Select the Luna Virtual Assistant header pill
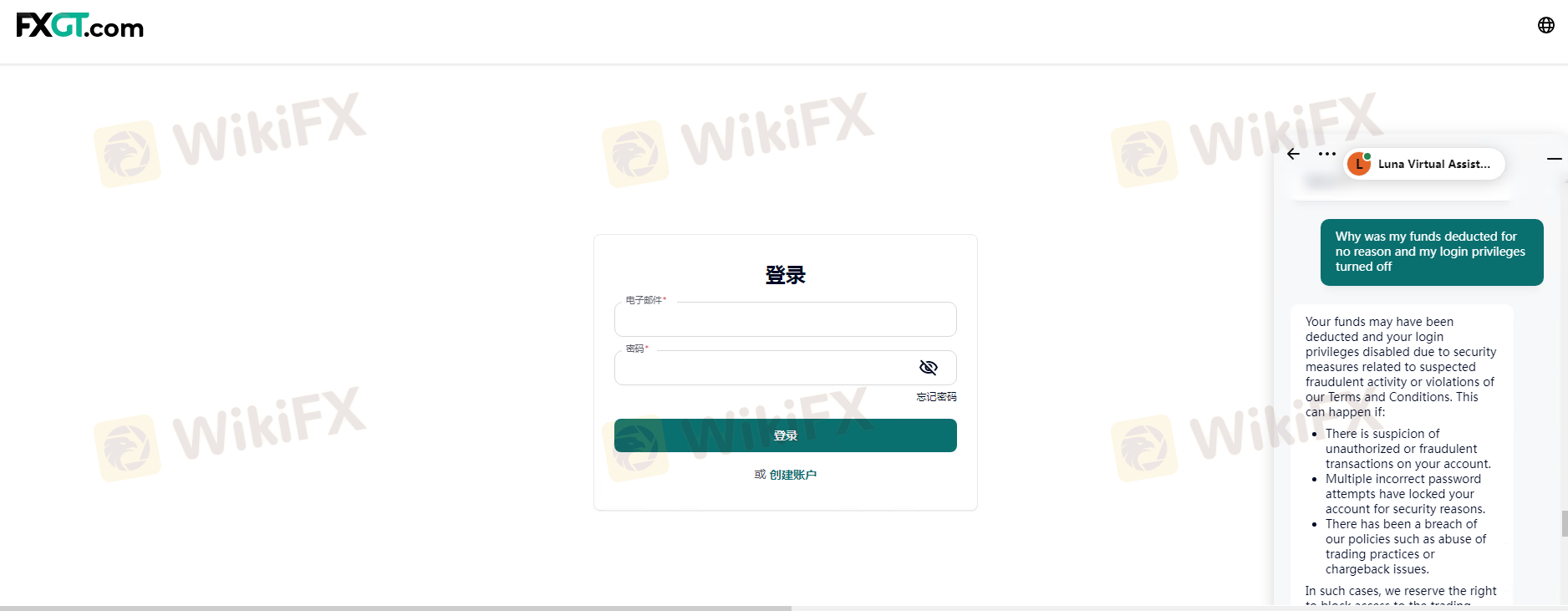 [x=1423, y=164]
